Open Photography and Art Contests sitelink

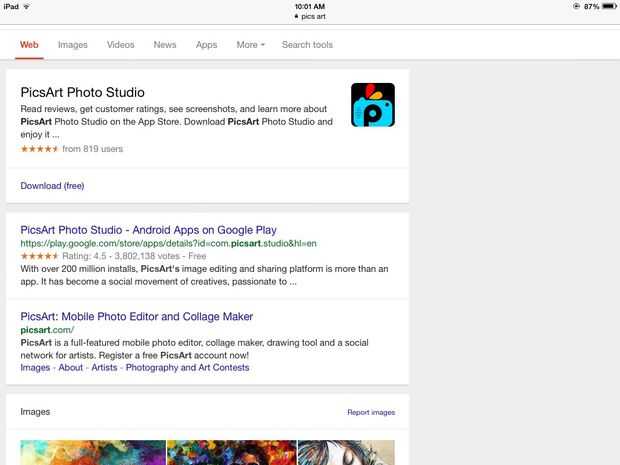click(187, 368)
